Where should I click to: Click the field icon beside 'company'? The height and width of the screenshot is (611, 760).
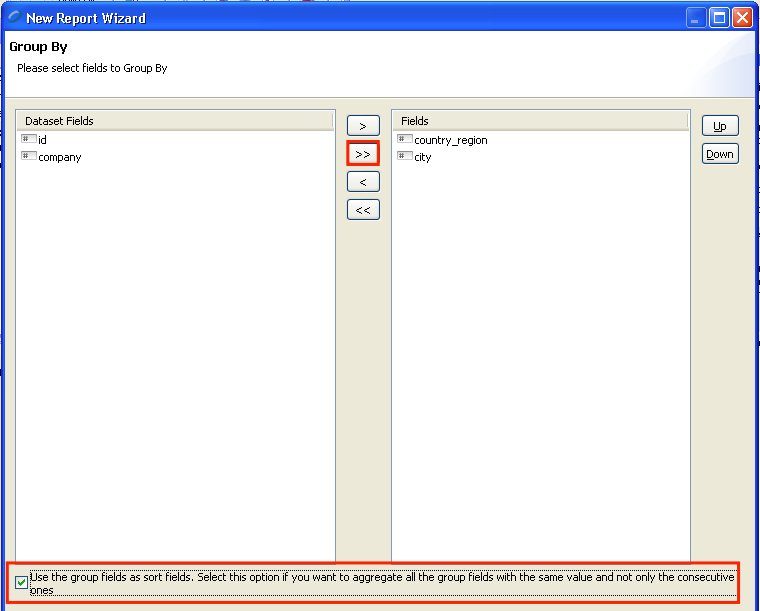29,156
